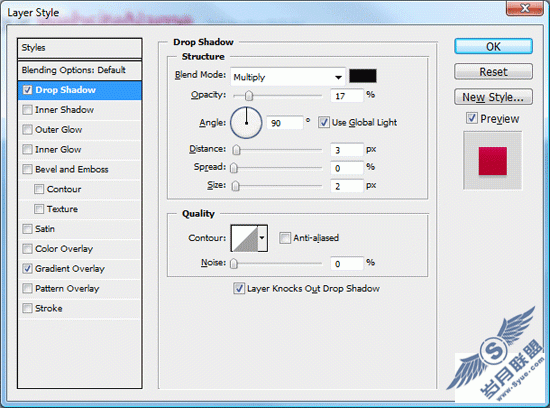This screenshot has height=408, width=550.
Task: Open the Blend Mode Multiply dropdown
Action: (288, 77)
